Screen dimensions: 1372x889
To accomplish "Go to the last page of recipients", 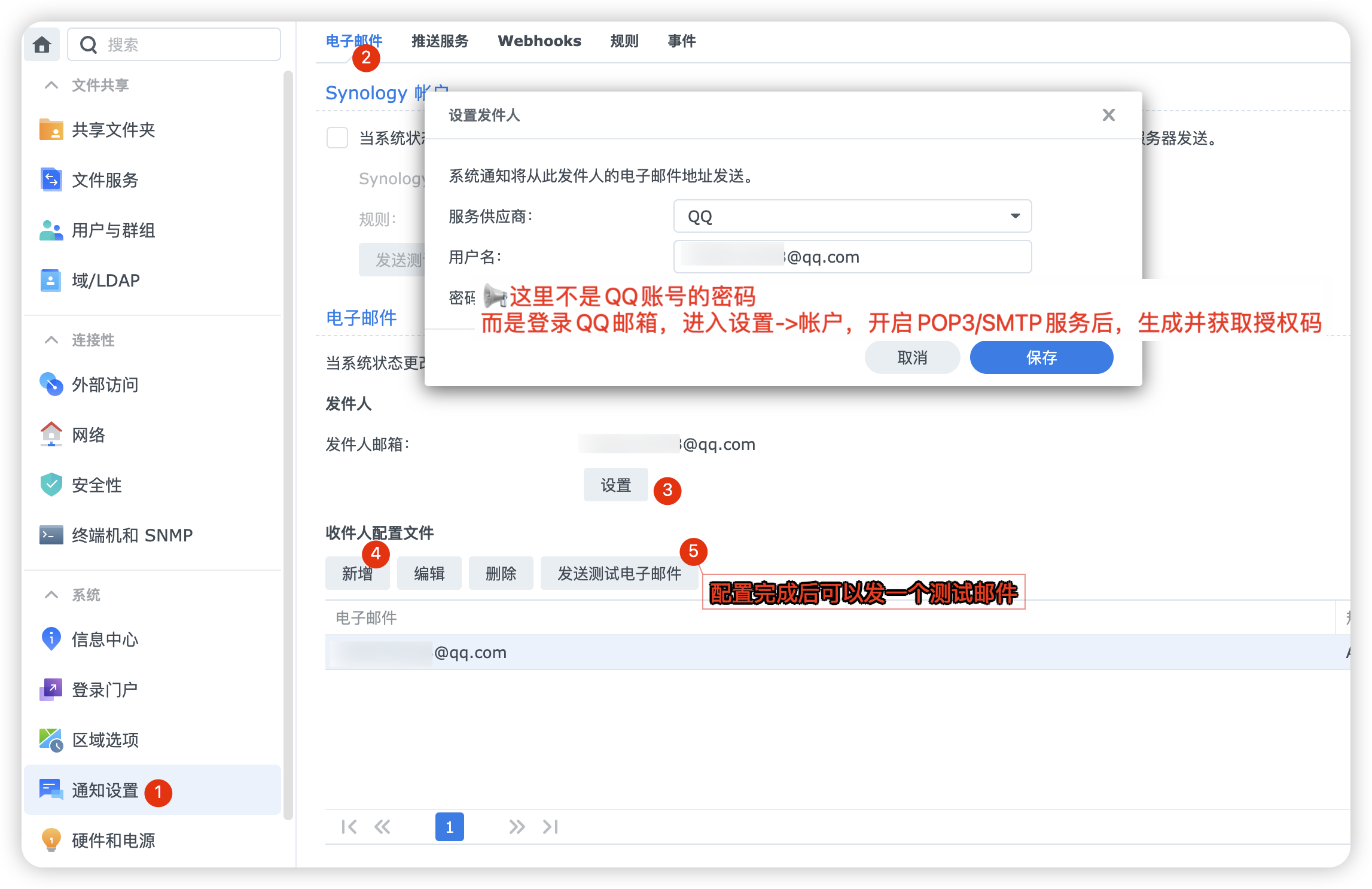I will pyautogui.click(x=550, y=827).
